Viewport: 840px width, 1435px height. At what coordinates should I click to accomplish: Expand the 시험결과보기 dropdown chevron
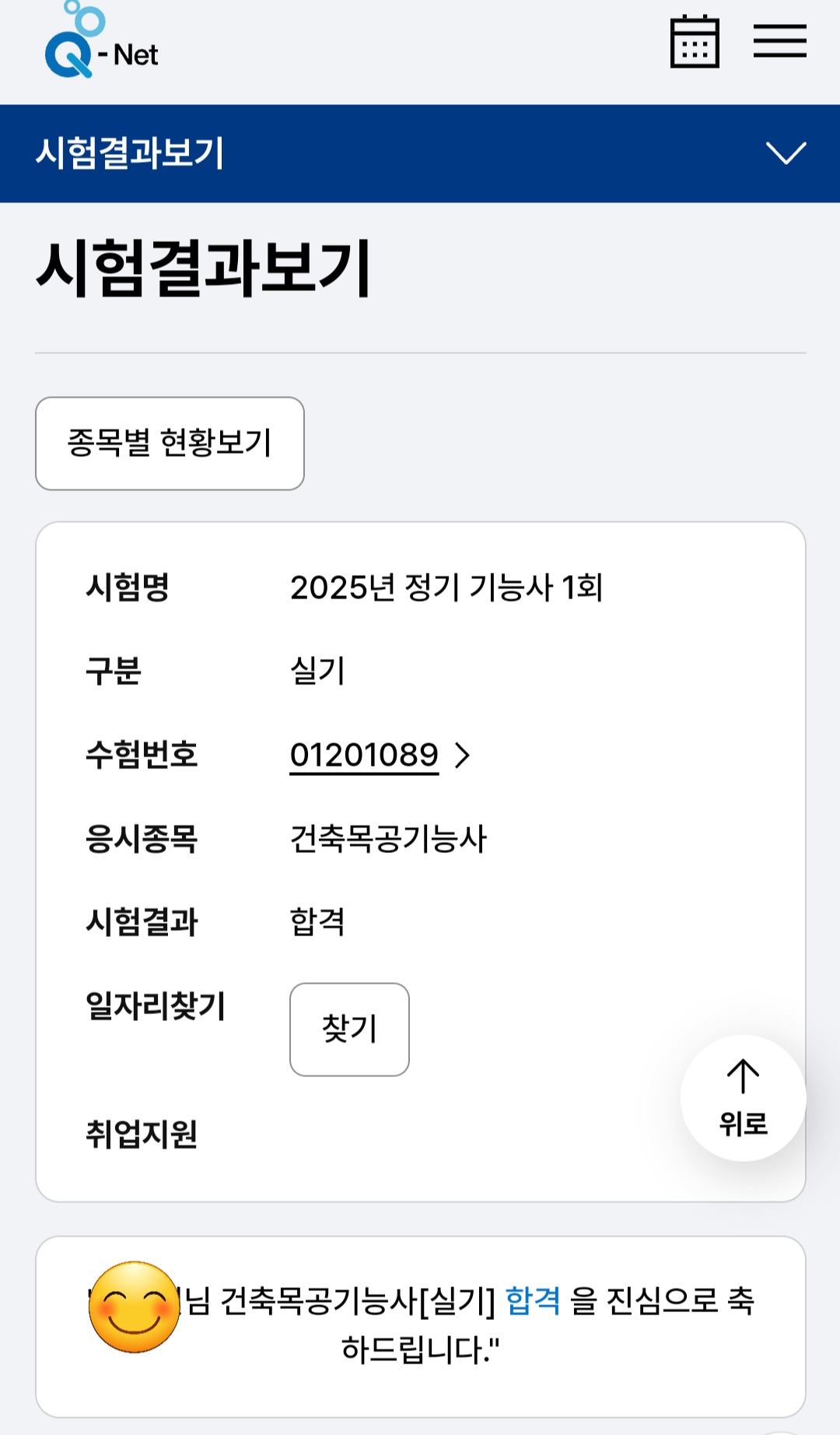tap(786, 153)
